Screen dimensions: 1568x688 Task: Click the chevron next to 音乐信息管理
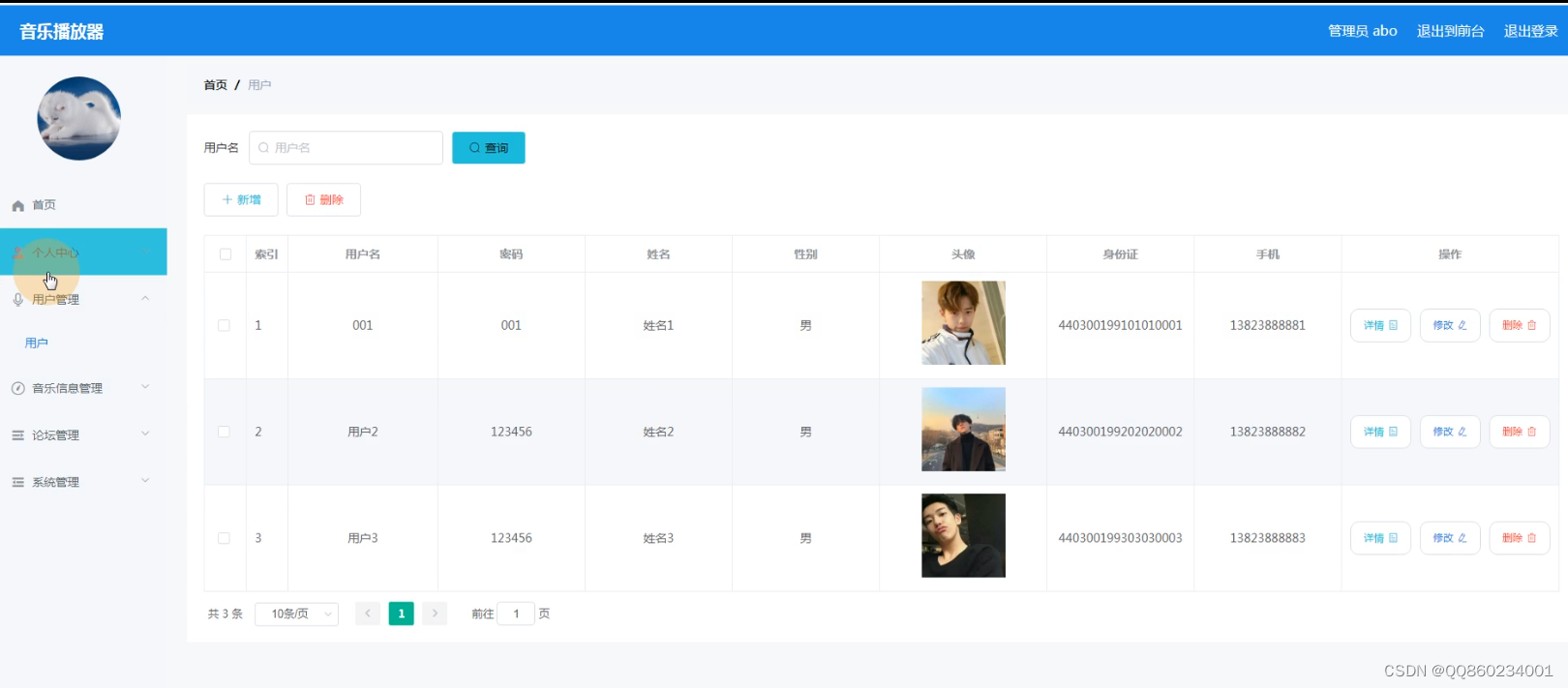click(x=145, y=387)
